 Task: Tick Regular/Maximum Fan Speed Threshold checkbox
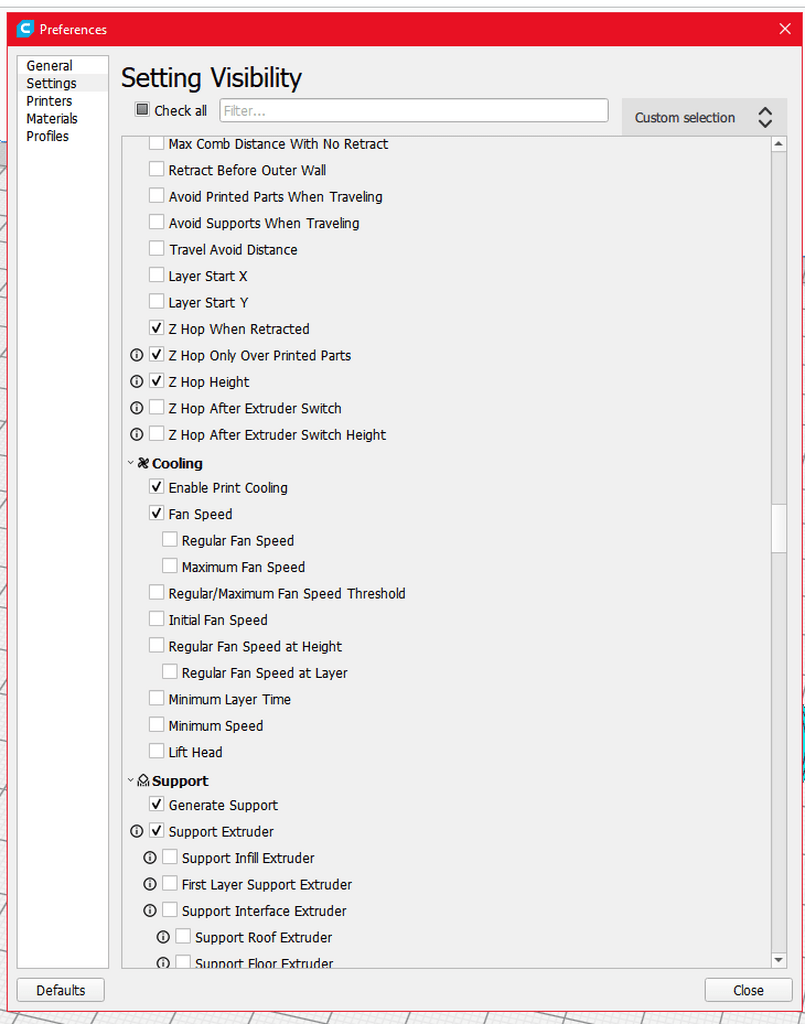point(156,593)
